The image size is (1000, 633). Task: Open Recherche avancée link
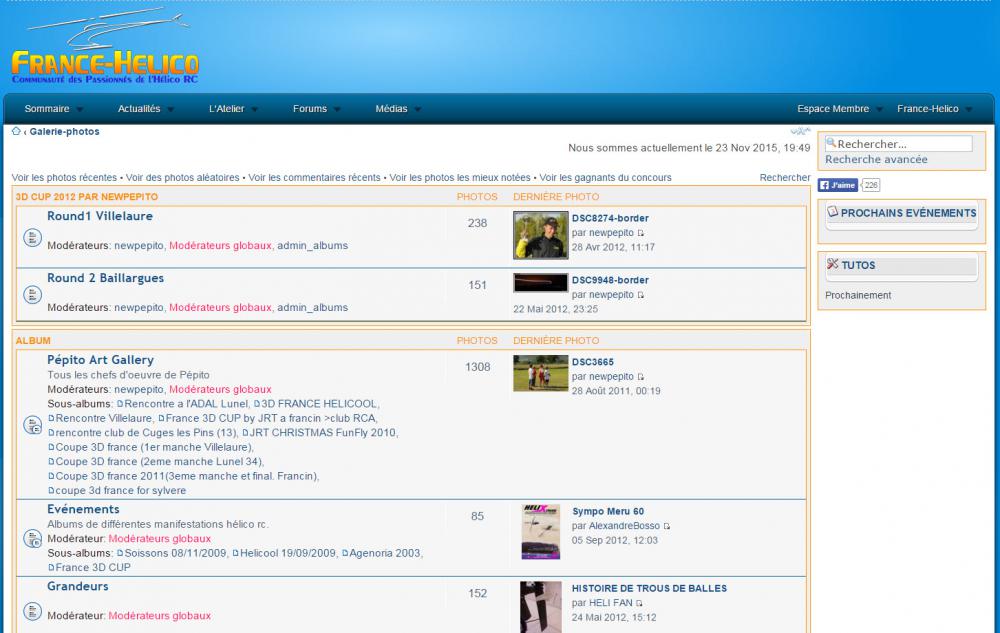coord(876,159)
